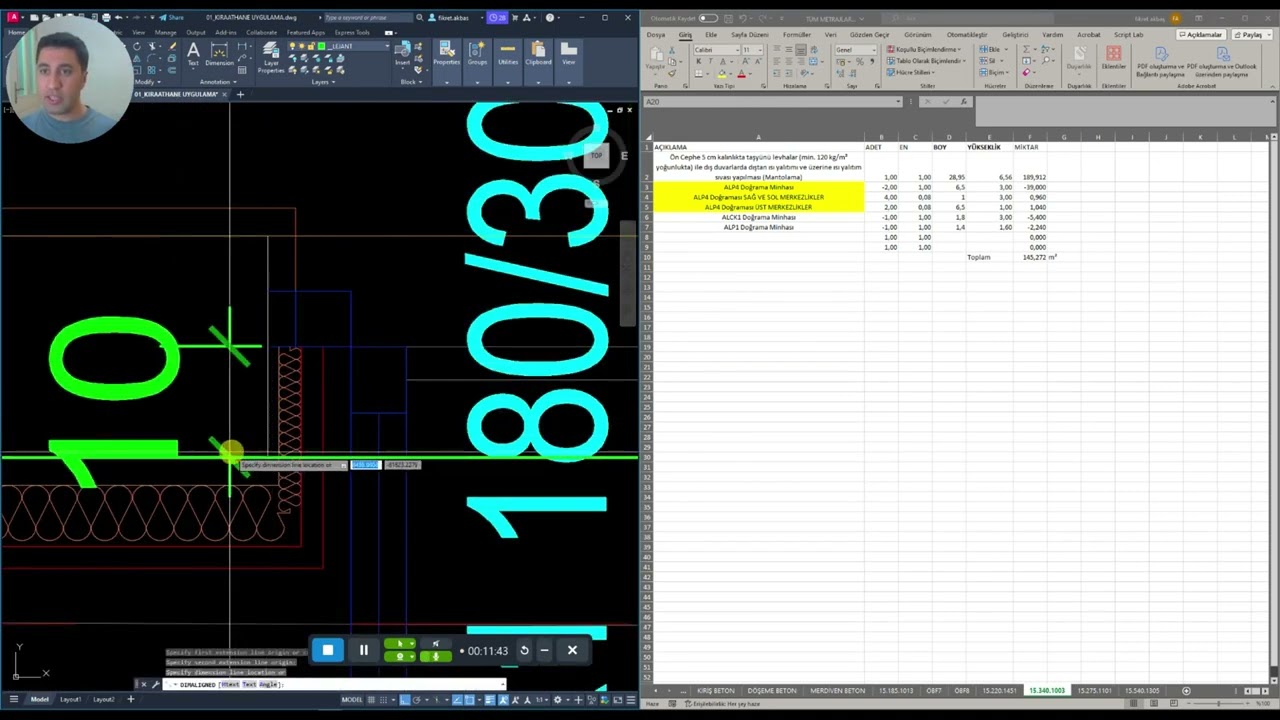The width and height of the screenshot is (1280, 720).
Task: Click the Share button in AutoCAD
Action: 171,17
